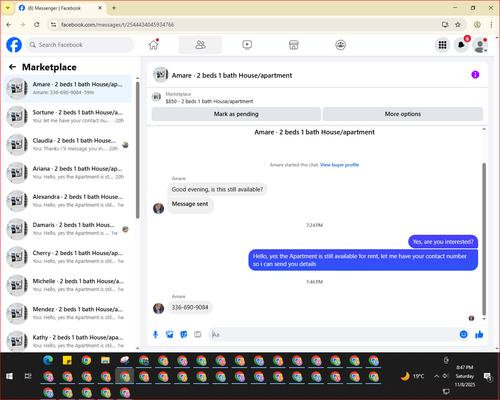Click the $850 listing thumbnail
Screen dimensions: 500x400
(x=156, y=97)
